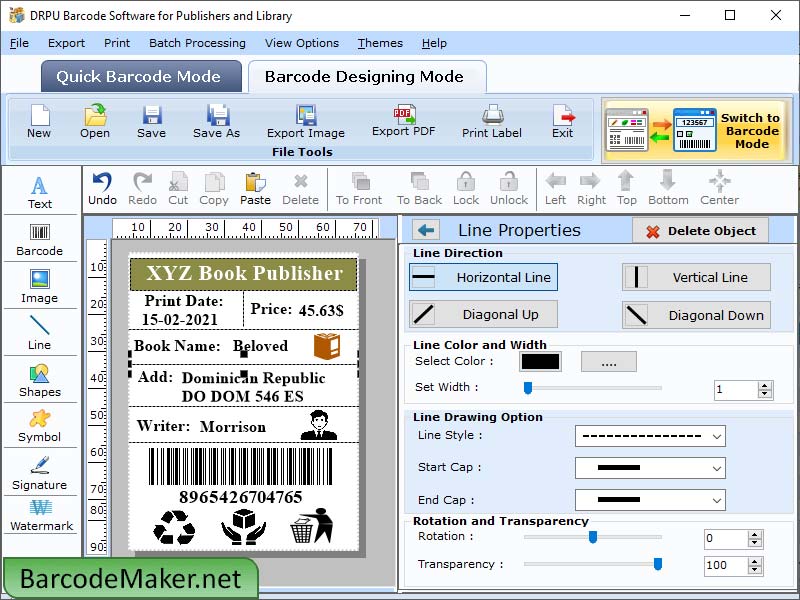Switch to Quick Barcode Mode tab
Viewport: 800px width, 600px height.
(140, 76)
